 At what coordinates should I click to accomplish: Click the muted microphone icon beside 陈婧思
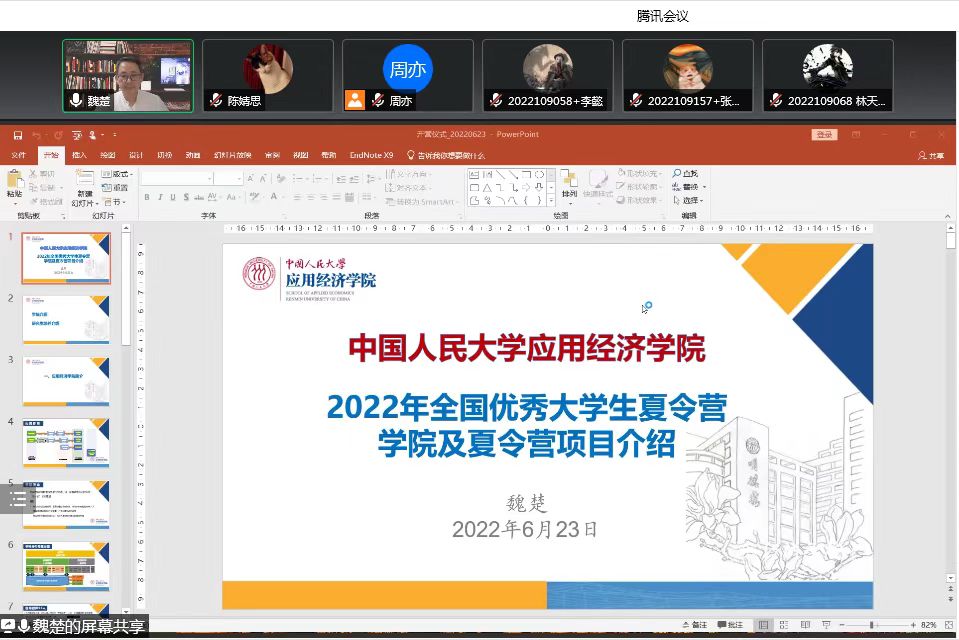[216, 101]
